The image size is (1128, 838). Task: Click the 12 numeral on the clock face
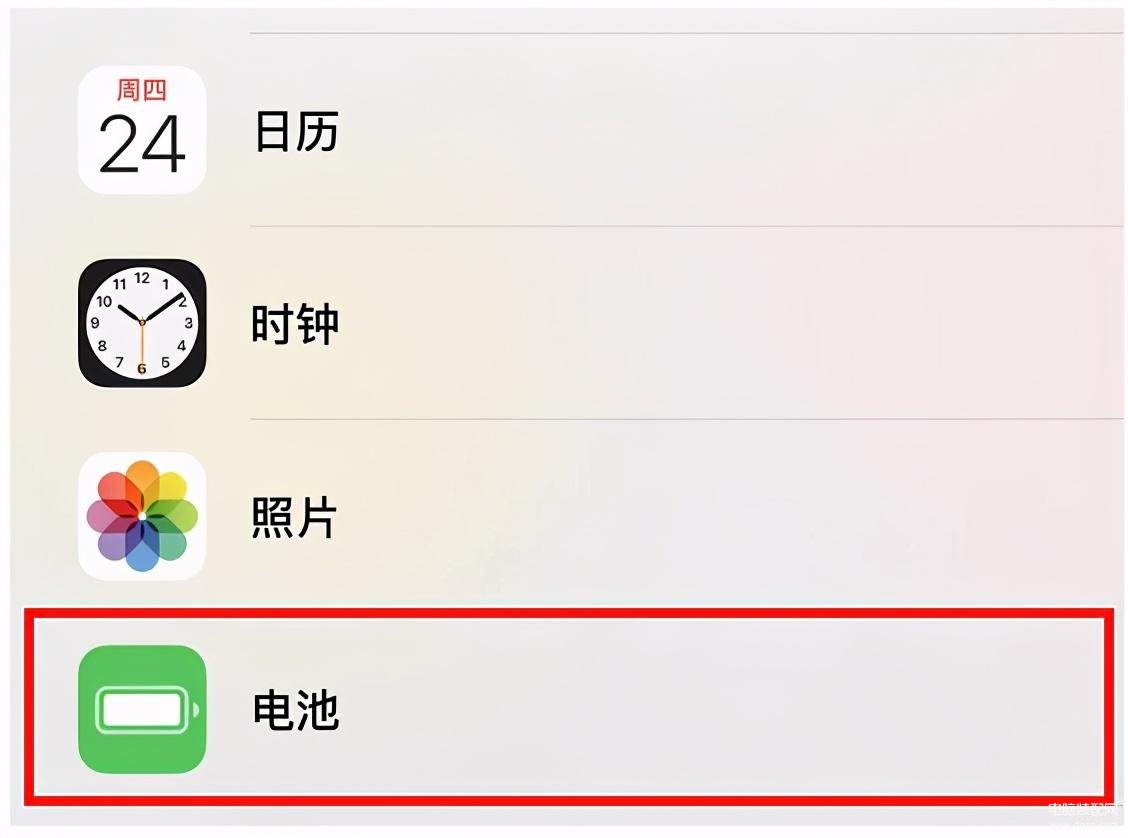[142, 278]
